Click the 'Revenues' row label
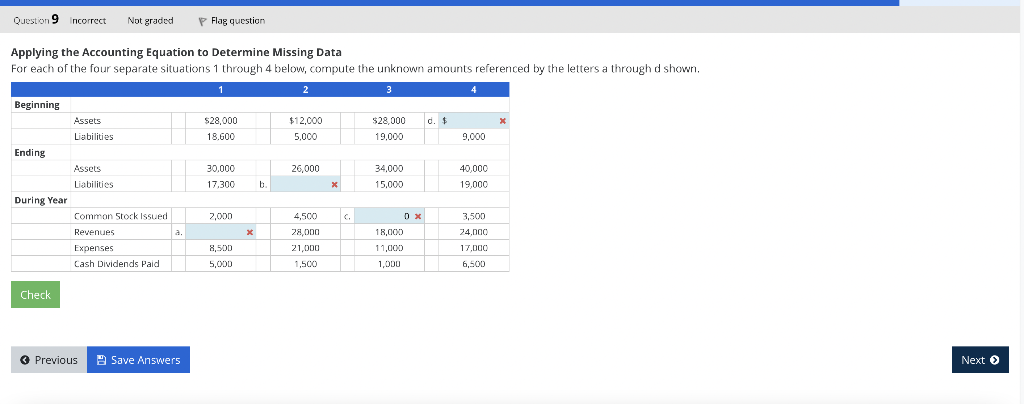This screenshot has width=1024, height=404. [x=94, y=232]
